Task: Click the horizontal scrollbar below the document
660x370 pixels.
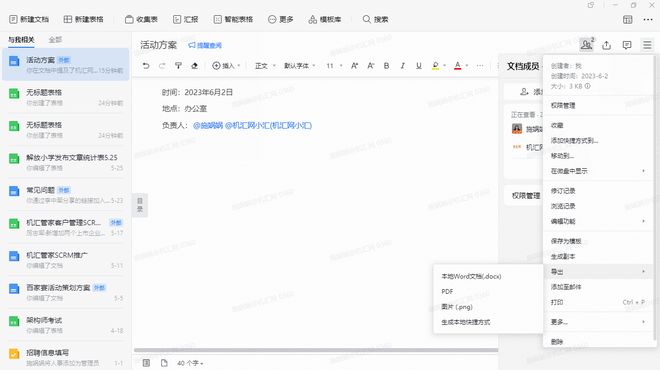Action: pos(316,350)
